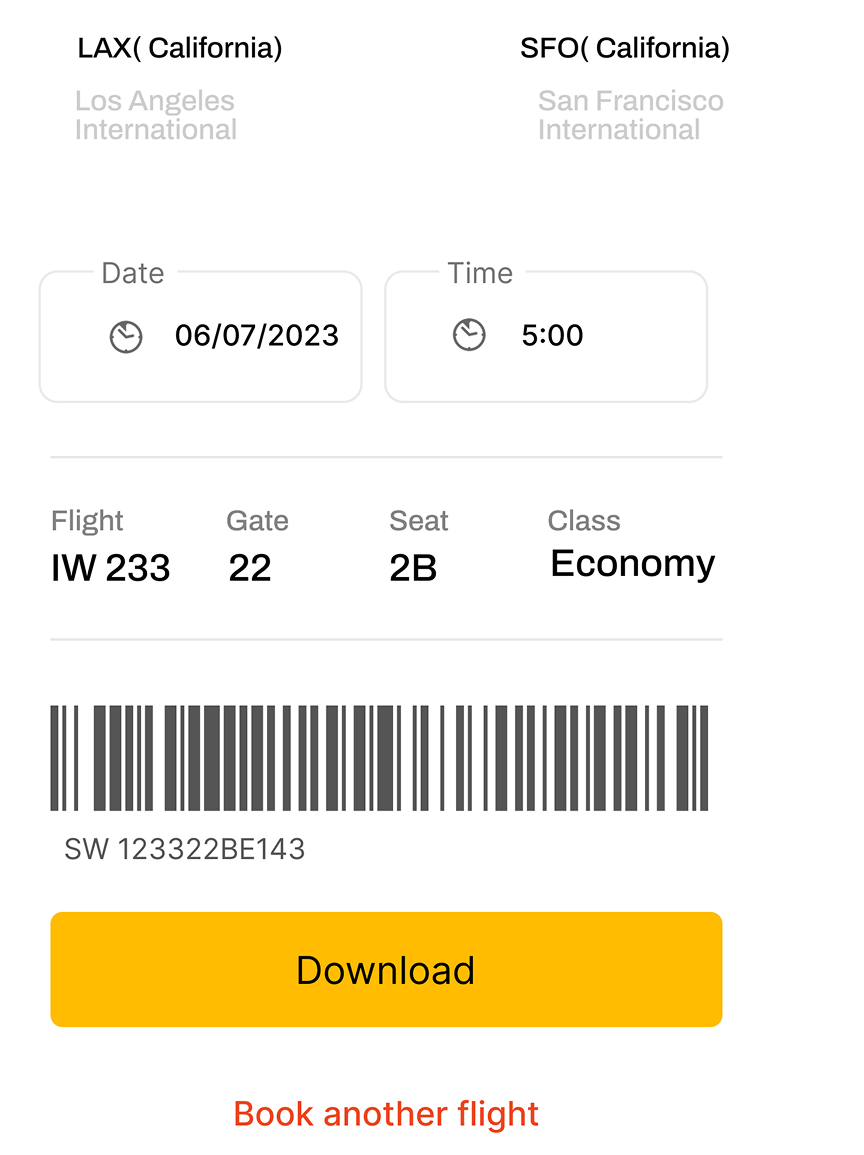Click the LAX( California) origin heading
Screen dimensions: 864x1155
click(x=180, y=48)
